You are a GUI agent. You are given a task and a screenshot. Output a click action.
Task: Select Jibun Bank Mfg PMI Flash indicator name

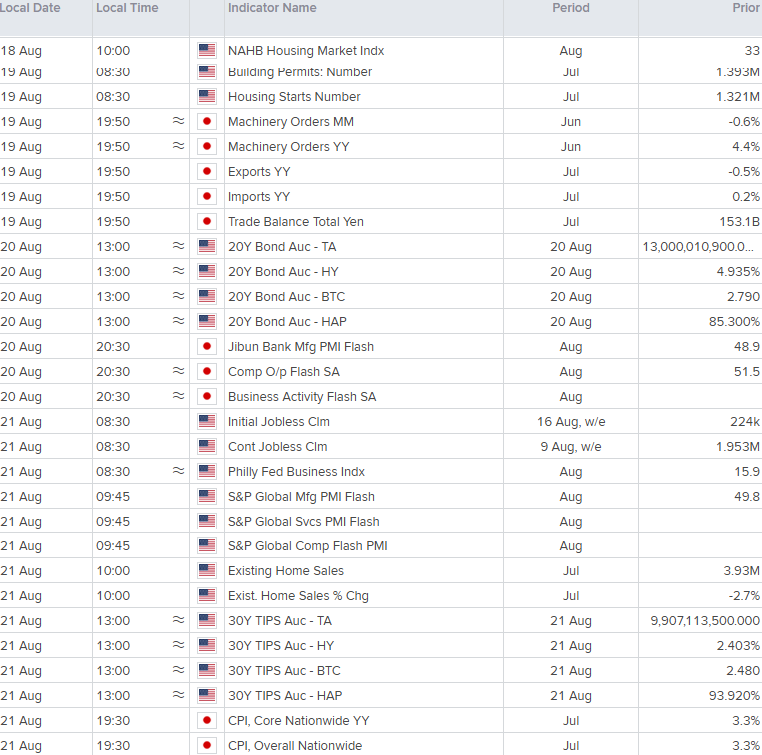point(301,346)
